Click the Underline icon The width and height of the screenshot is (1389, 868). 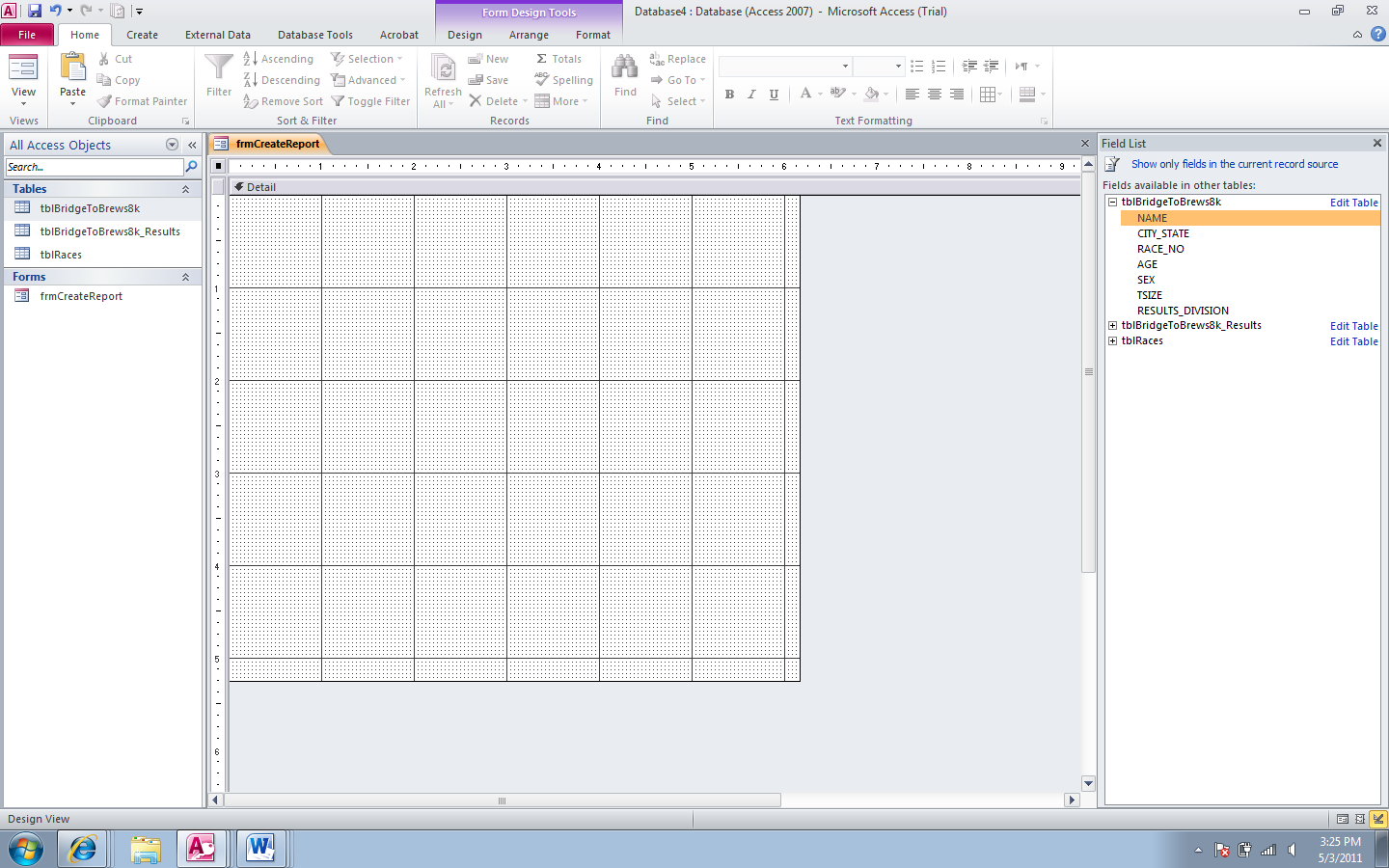point(773,94)
